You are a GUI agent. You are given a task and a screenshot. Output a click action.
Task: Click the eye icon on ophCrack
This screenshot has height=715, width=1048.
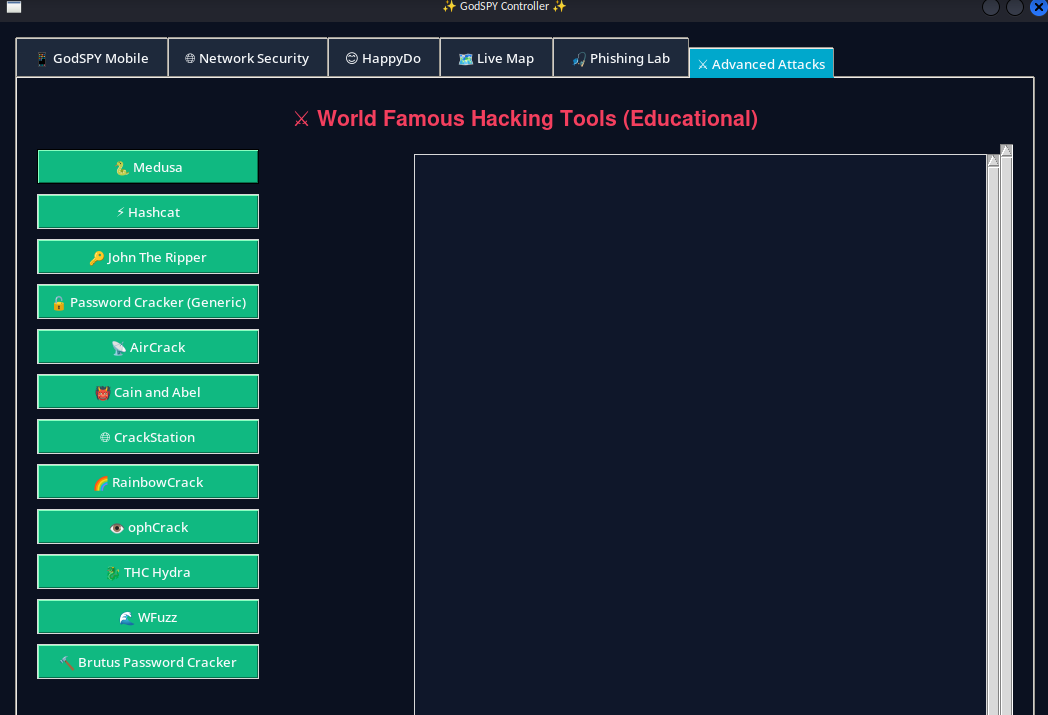tap(117, 528)
